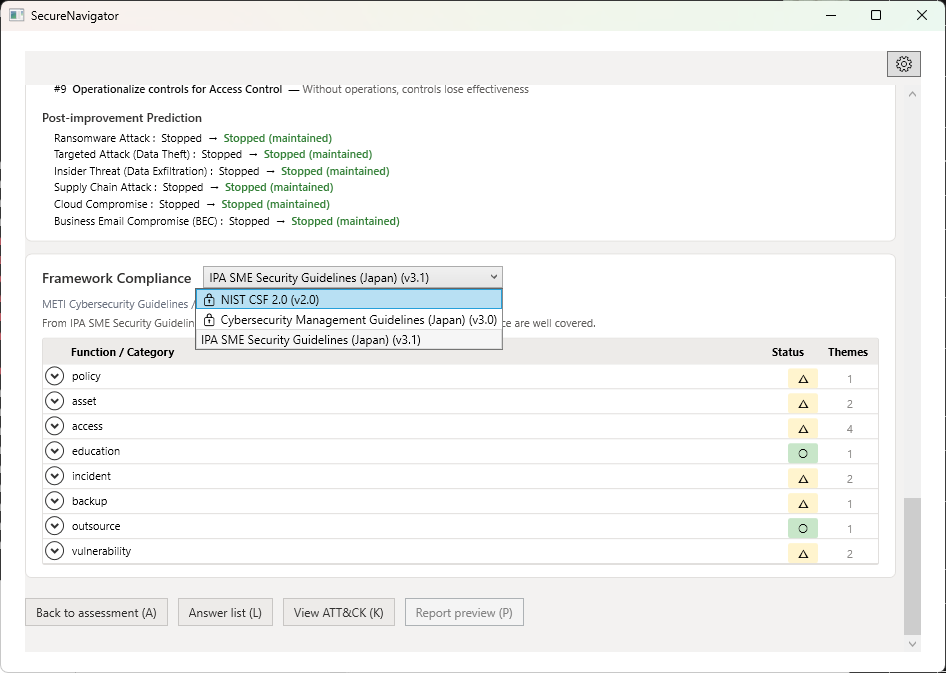Click the triangle status badge on the access row
Viewport: 946px width, 673px height.
pyautogui.click(x=802, y=427)
